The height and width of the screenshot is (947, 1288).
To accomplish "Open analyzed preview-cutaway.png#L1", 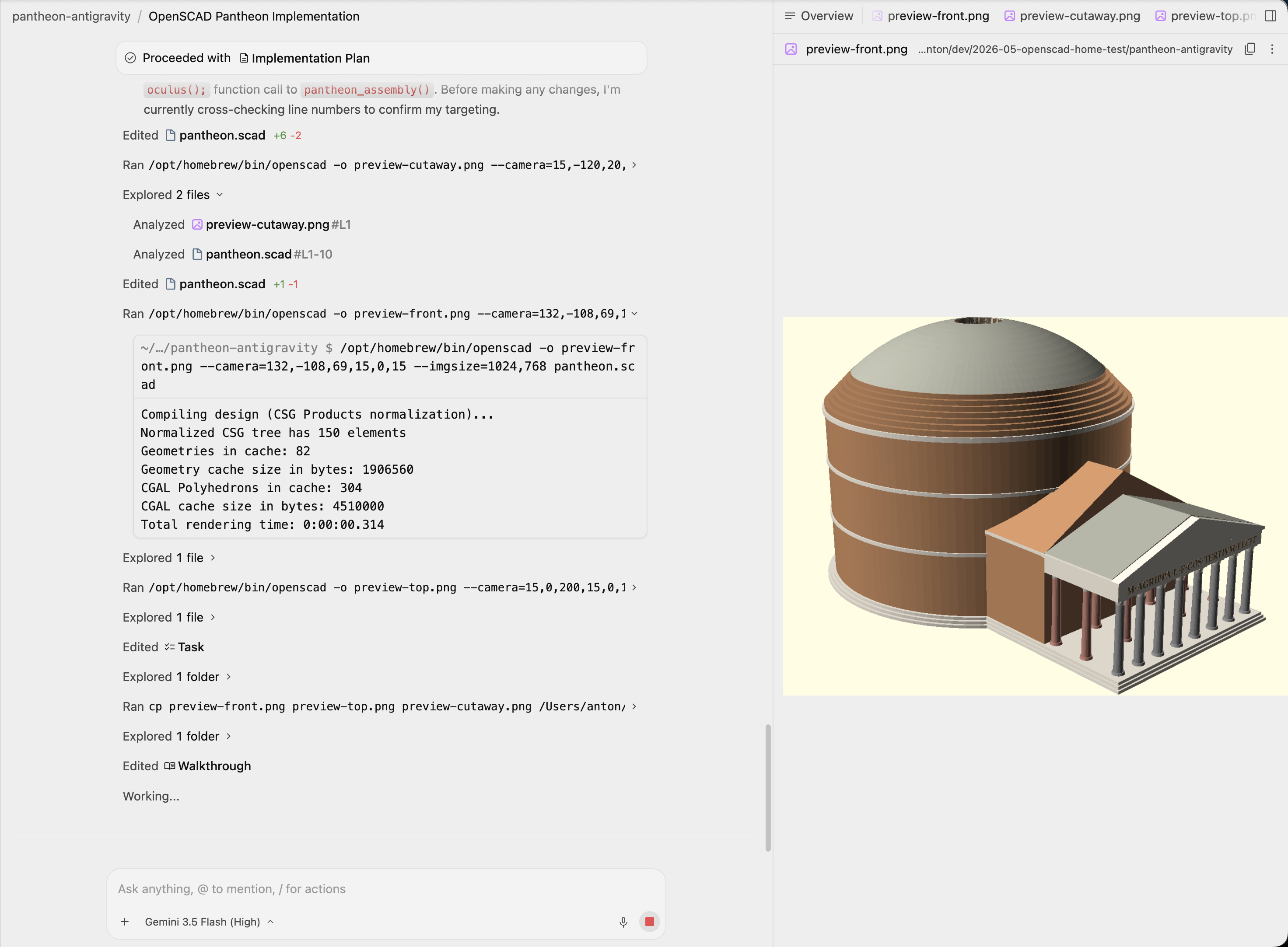I will tap(271, 225).
